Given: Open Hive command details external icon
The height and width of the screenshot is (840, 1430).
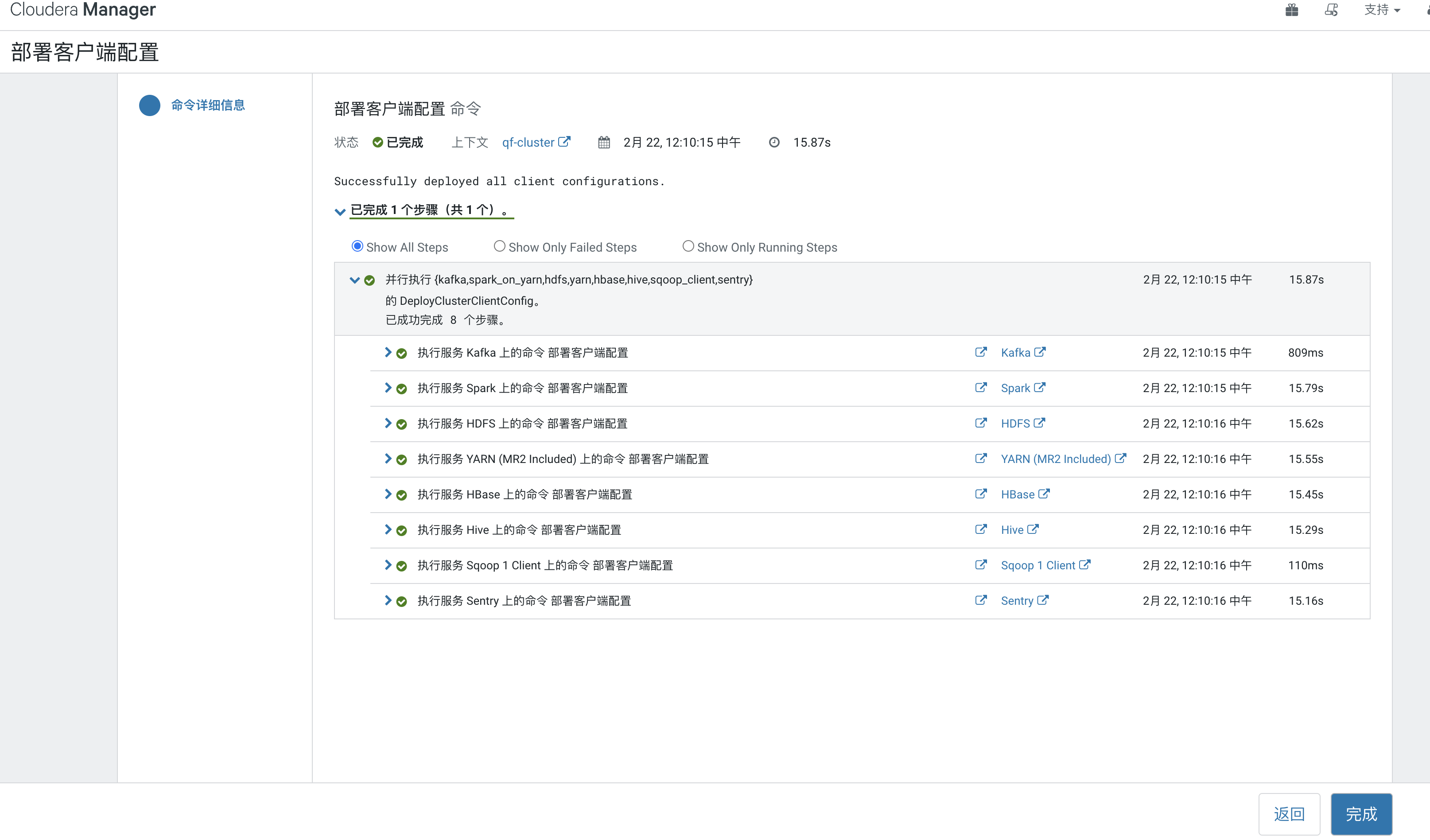Looking at the screenshot, I should (980, 529).
